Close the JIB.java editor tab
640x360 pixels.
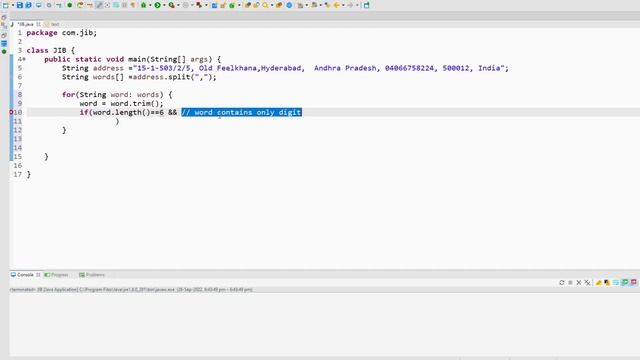38,24
